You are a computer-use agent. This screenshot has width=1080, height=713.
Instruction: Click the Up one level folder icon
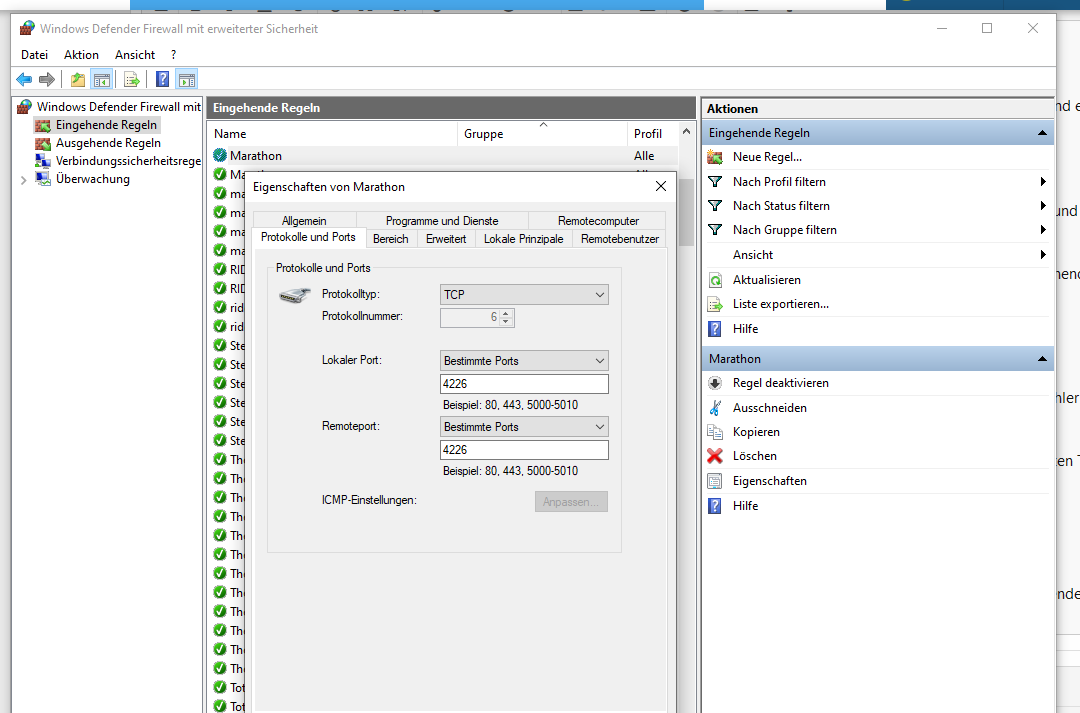(78, 80)
